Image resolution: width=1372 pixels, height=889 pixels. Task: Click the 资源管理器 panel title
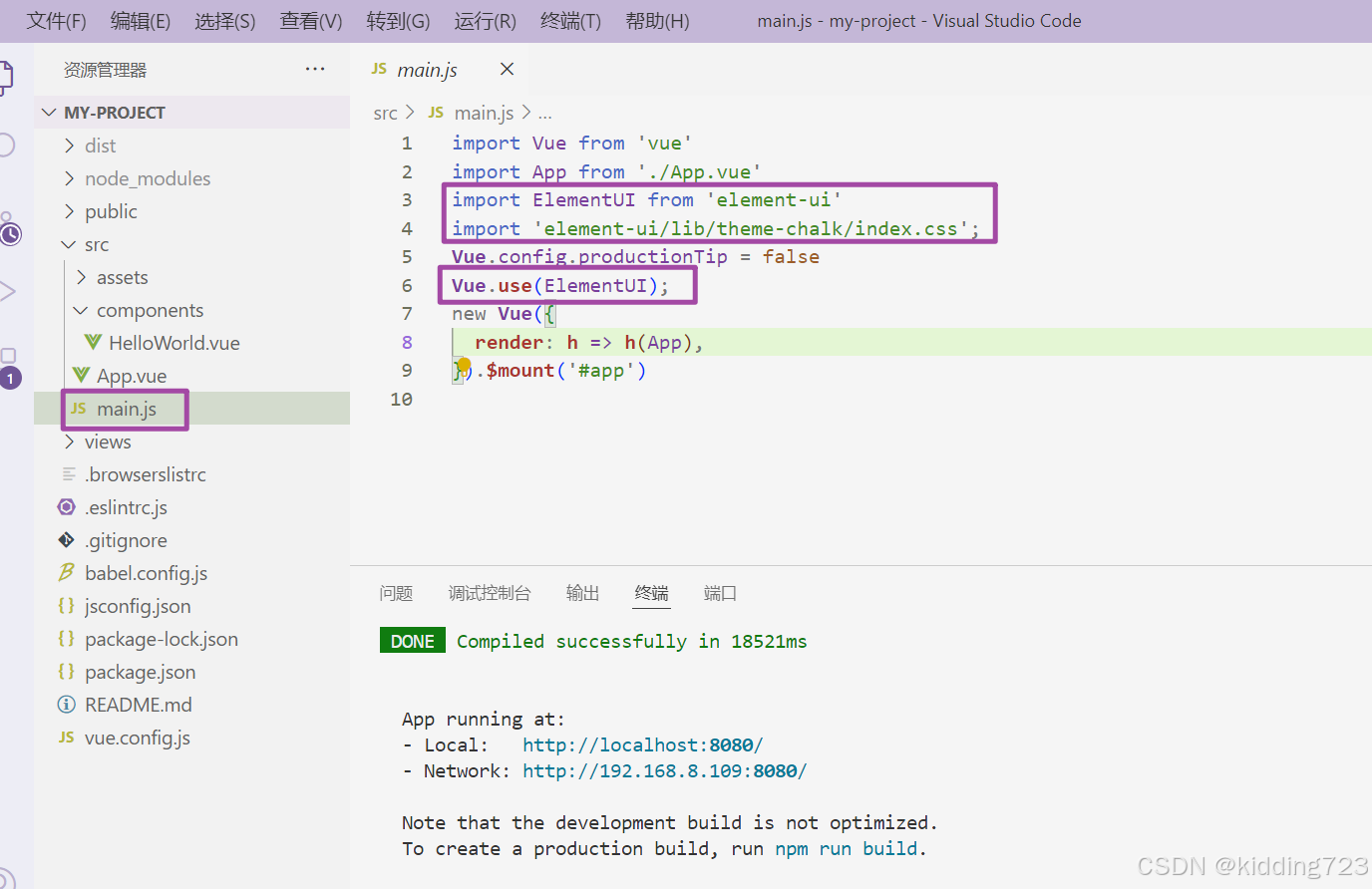click(x=105, y=70)
